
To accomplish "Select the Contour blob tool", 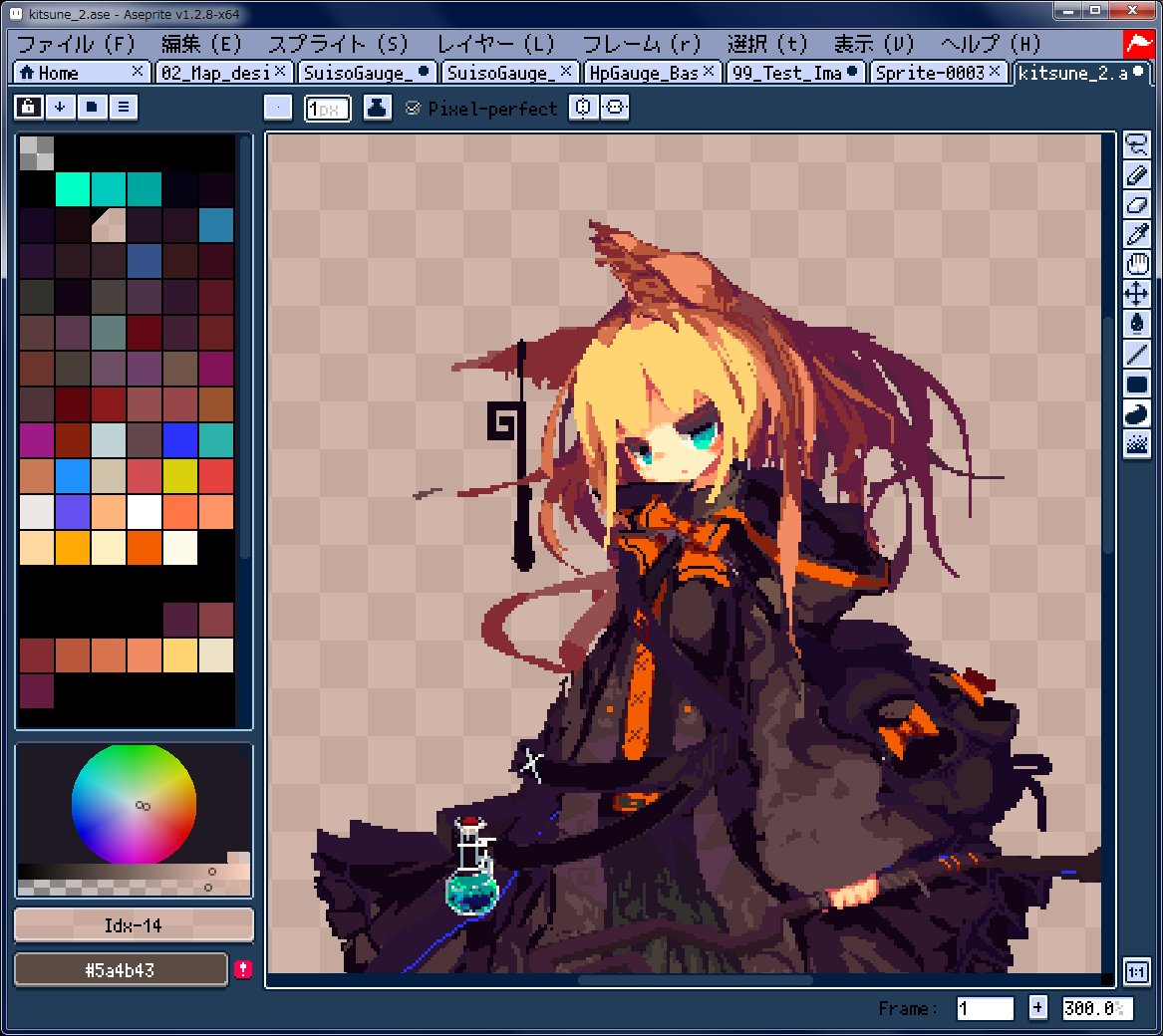I will (x=1136, y=413).
